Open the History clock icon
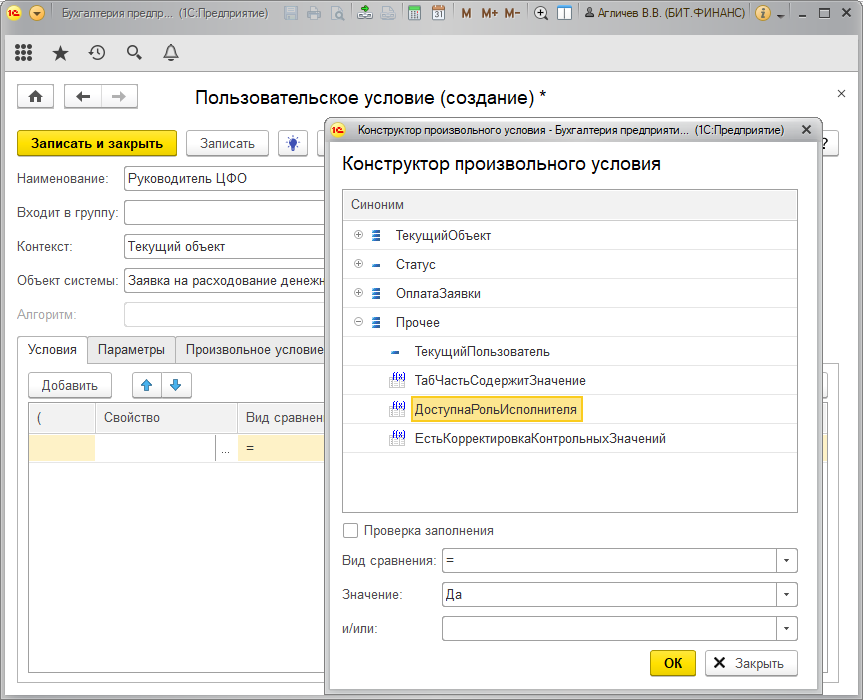 pyautogui.click(x=97, y=53)
